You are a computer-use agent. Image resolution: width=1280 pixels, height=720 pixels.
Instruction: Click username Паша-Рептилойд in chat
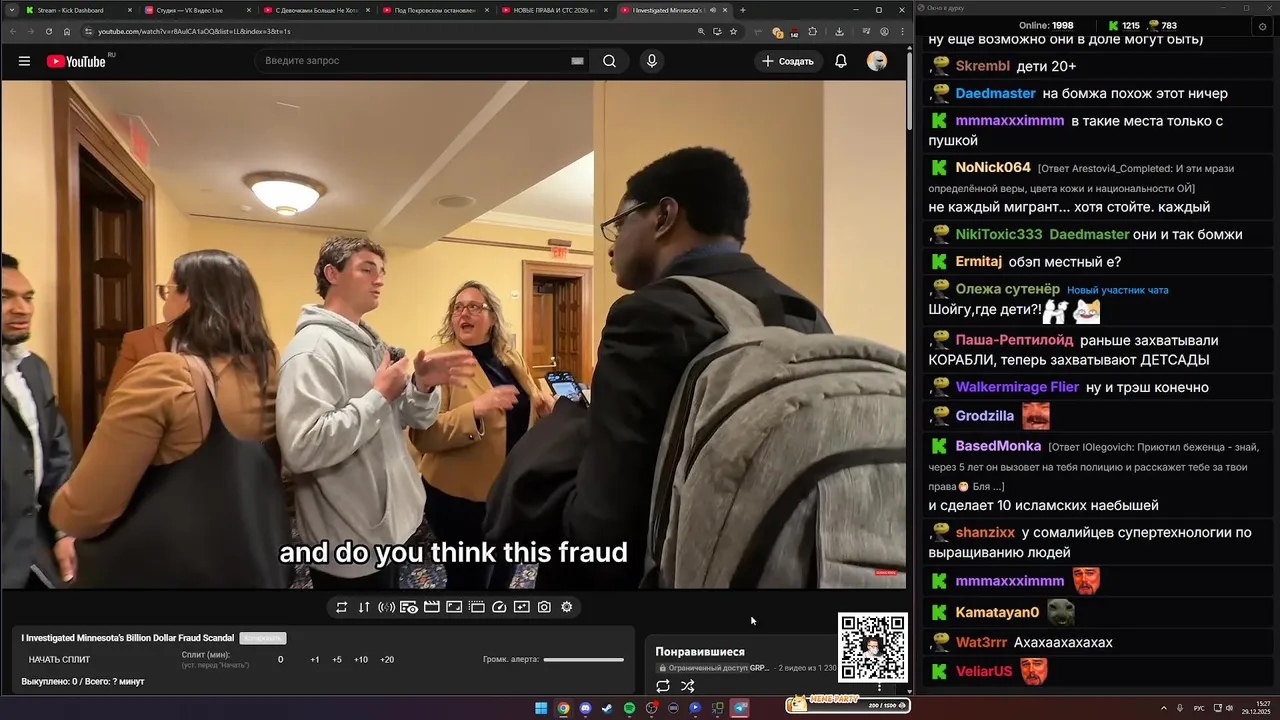[x=1014, y=340]
